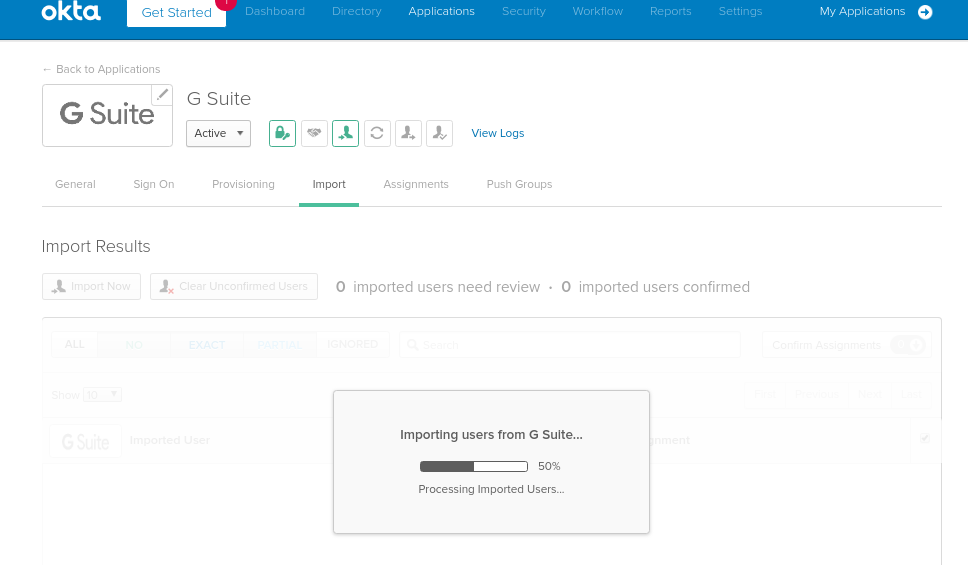Click the Okta logo
Viewport: 968px width, 565px height.
click(x=71, y=11)
